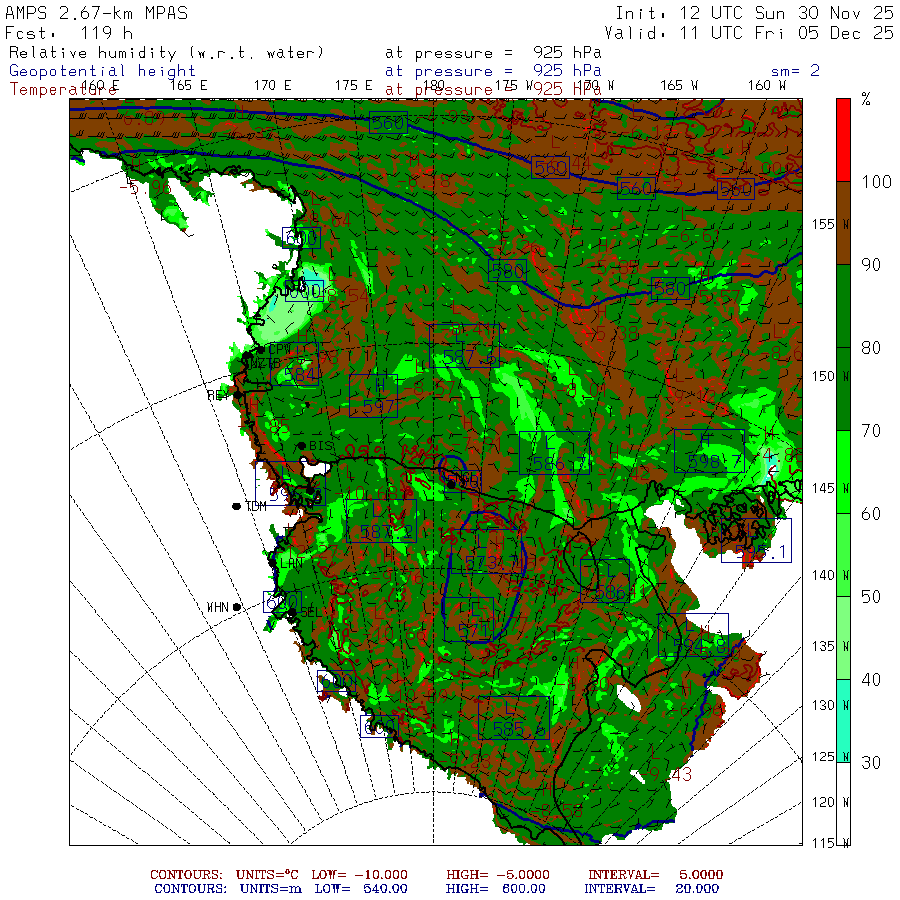Click the BIS station marker dot
This screenshot has height=900, width=900.
[301, 446]
